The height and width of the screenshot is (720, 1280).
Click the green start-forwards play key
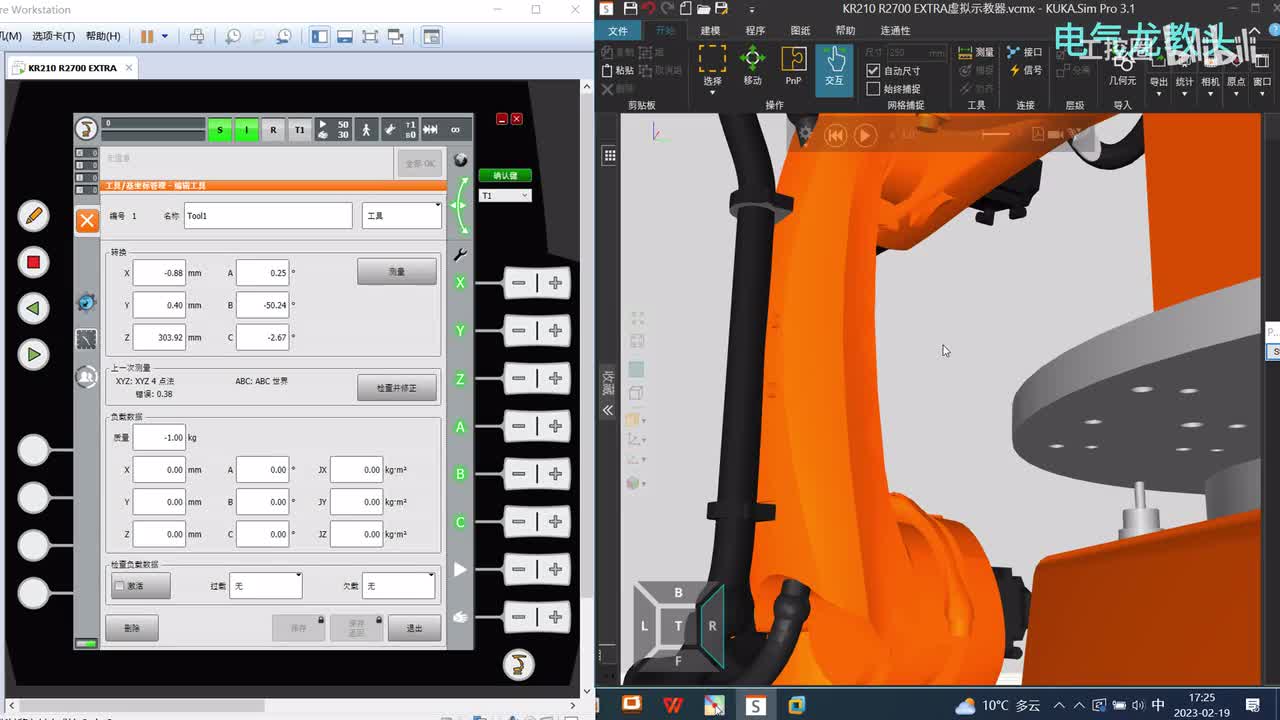coord(33,354)
